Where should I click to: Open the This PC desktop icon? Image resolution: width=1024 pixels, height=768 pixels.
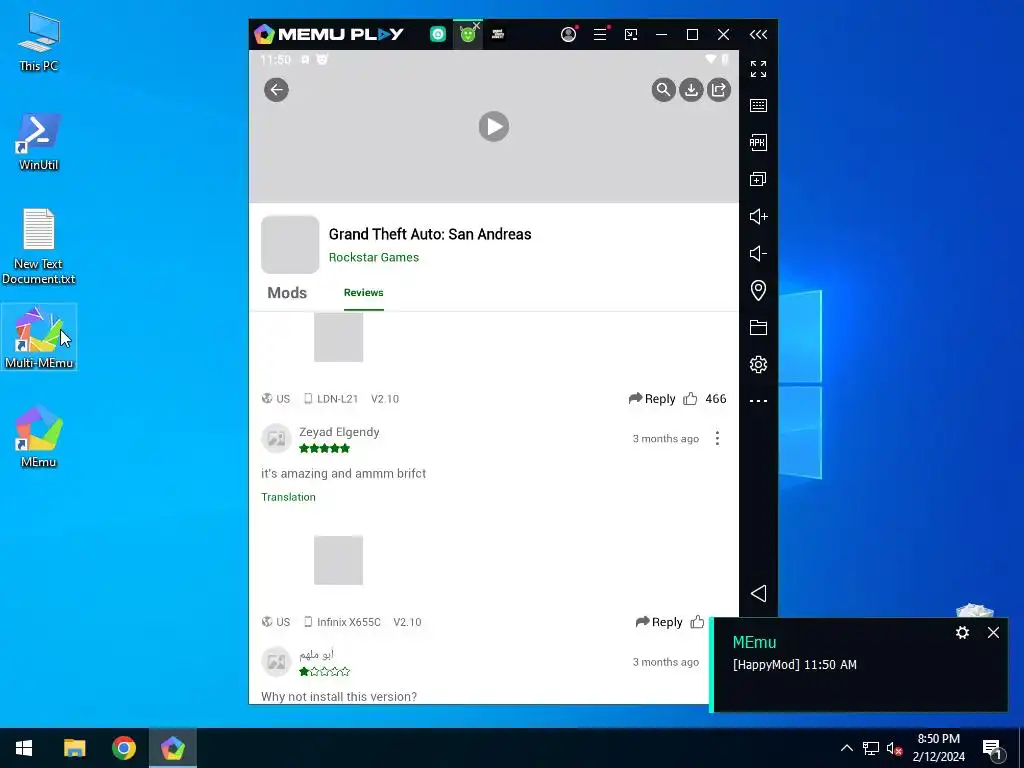click(39, 41)
